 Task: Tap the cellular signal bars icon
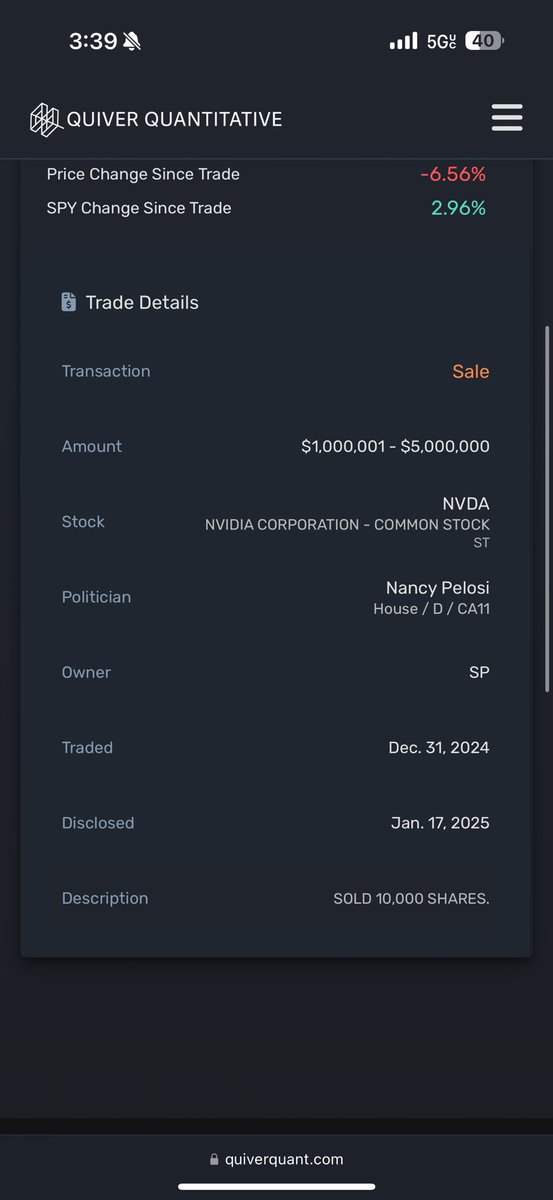point(403,41)
